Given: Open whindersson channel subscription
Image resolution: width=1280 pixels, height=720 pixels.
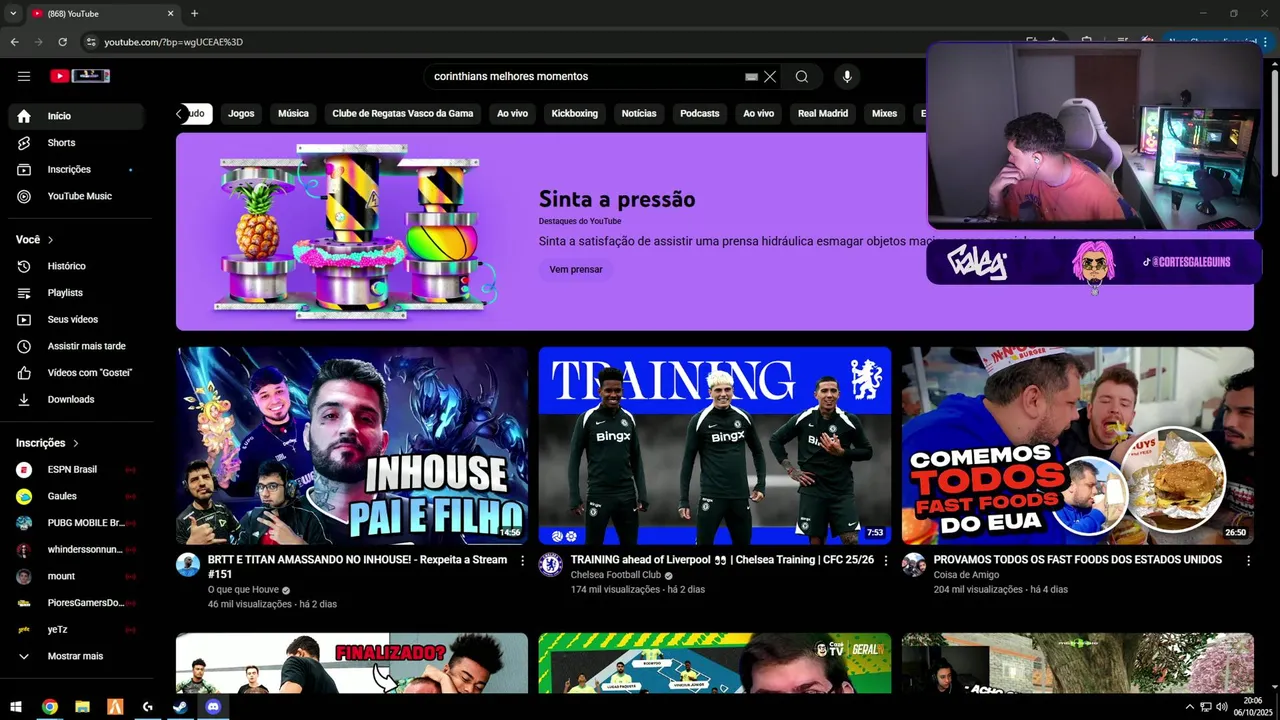Looking at the screenshot, I should [76, 550].
